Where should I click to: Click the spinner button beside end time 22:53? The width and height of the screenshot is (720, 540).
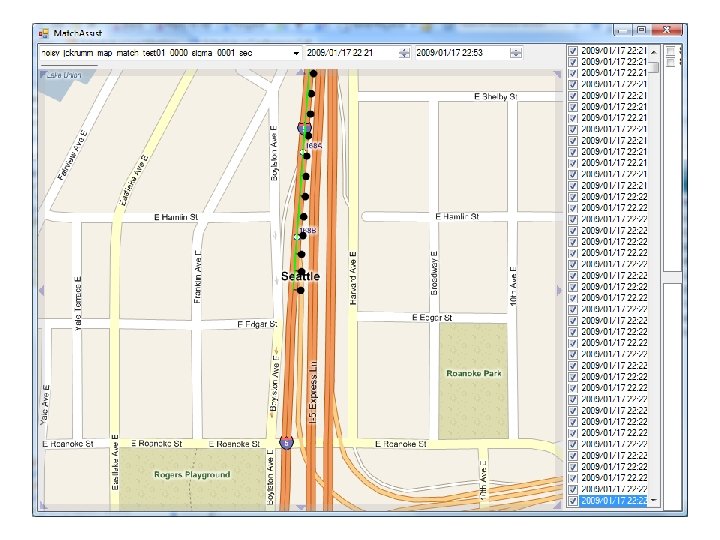pos(516,53)
